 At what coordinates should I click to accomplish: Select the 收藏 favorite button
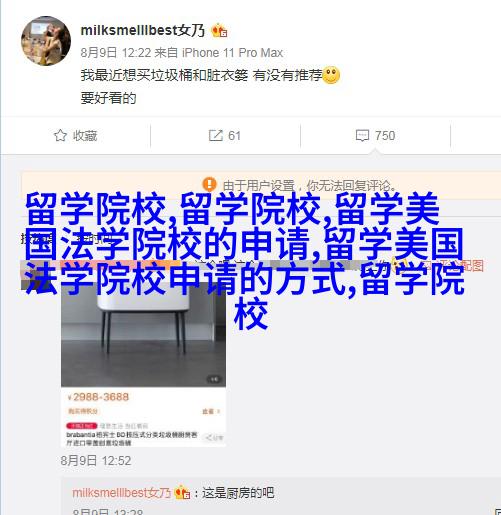coord(76,136)
